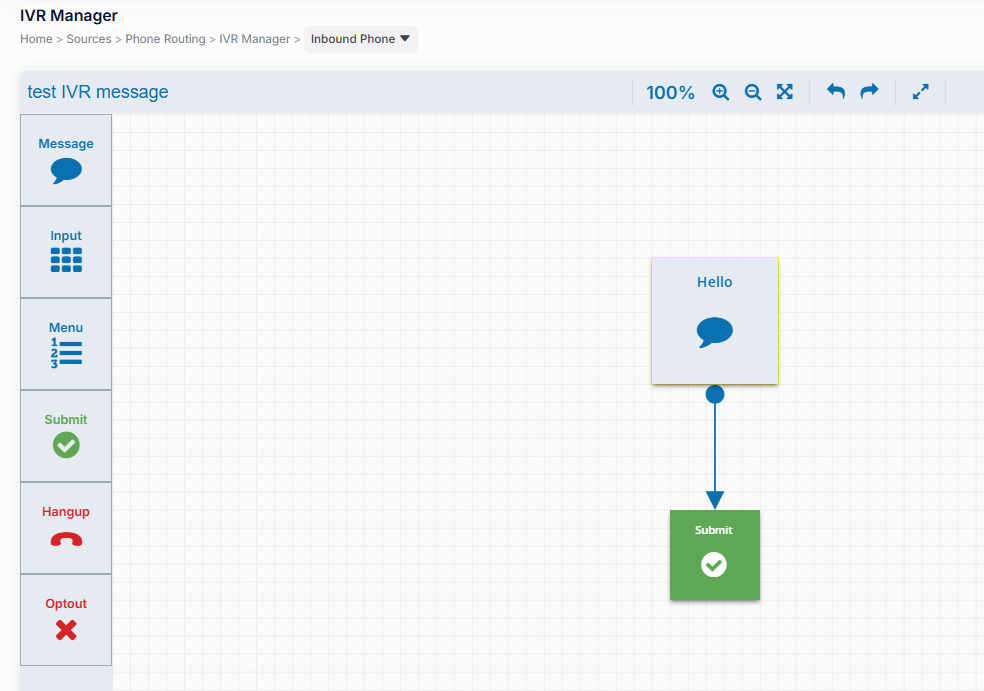Select the Menu block tool

[x=65, y=342]
